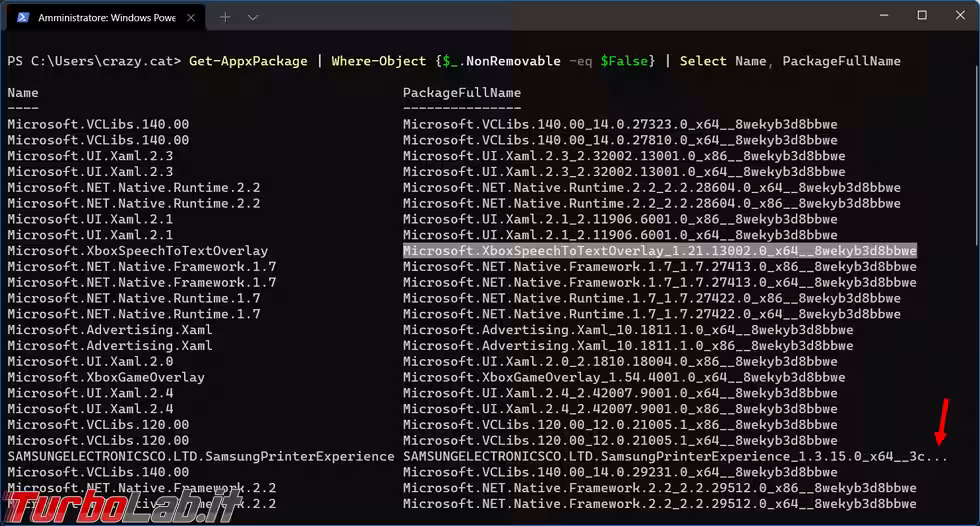Click Microsoft.VCLibs.140.00_14.0.27810.0_x64 full name
This screenshot has width=980, height=526.
click(620, 140)
